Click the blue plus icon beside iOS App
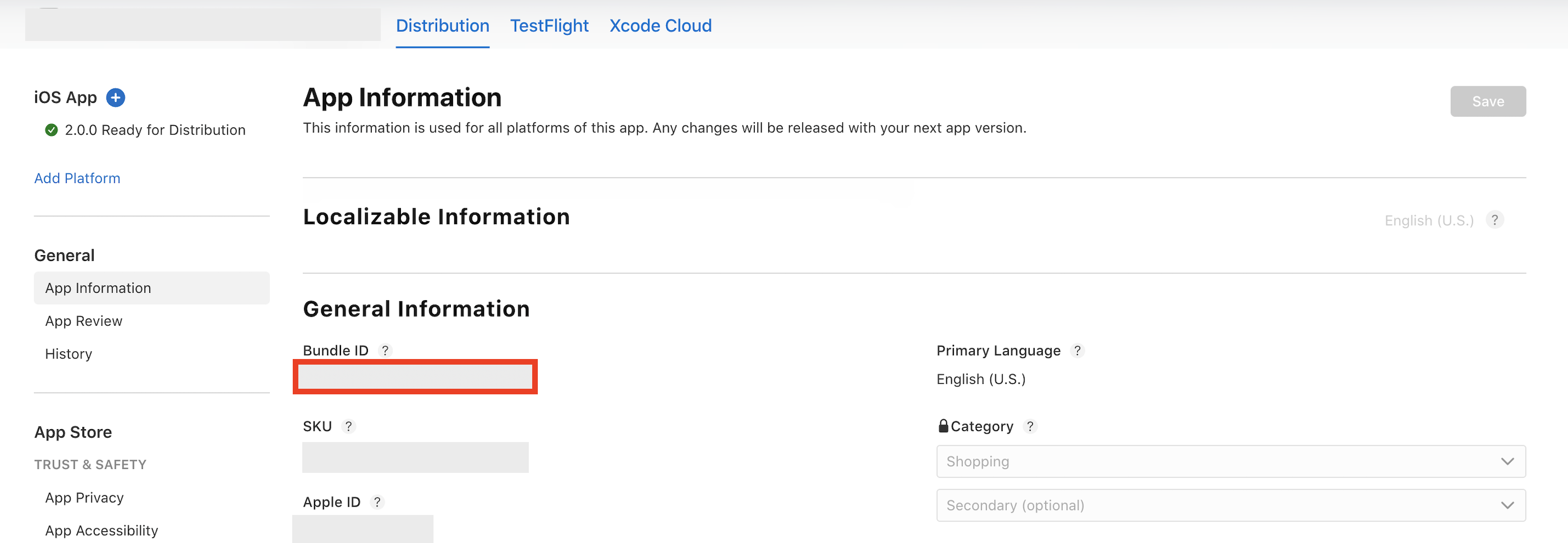Screen dimensions: 1568x543 point(116,98)
